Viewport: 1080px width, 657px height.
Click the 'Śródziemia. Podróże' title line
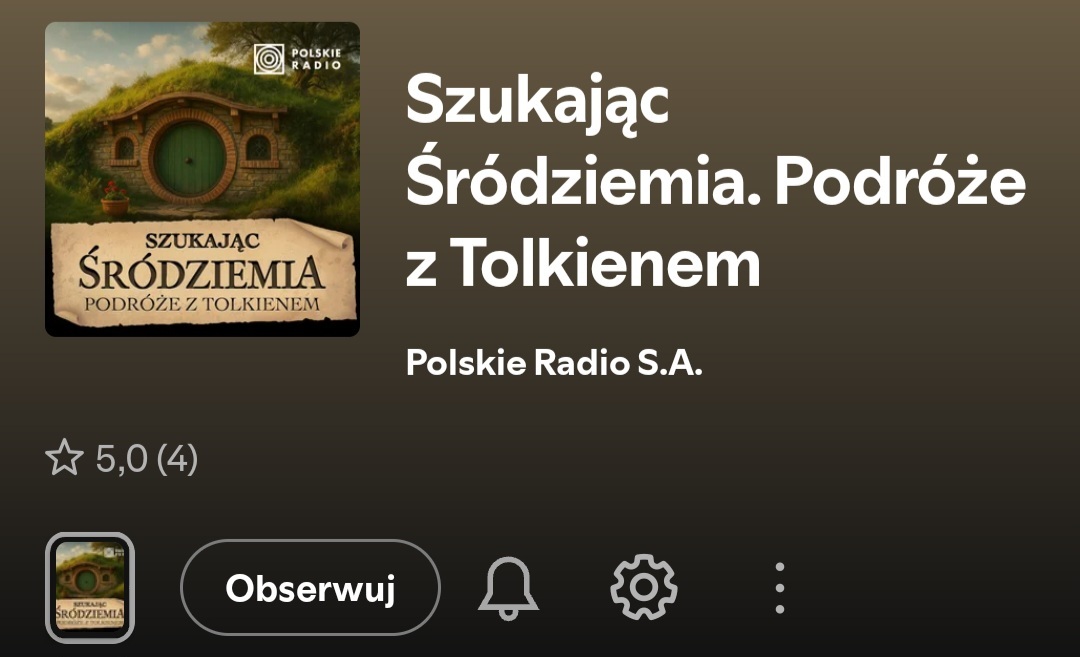click(x=716, y=180)
